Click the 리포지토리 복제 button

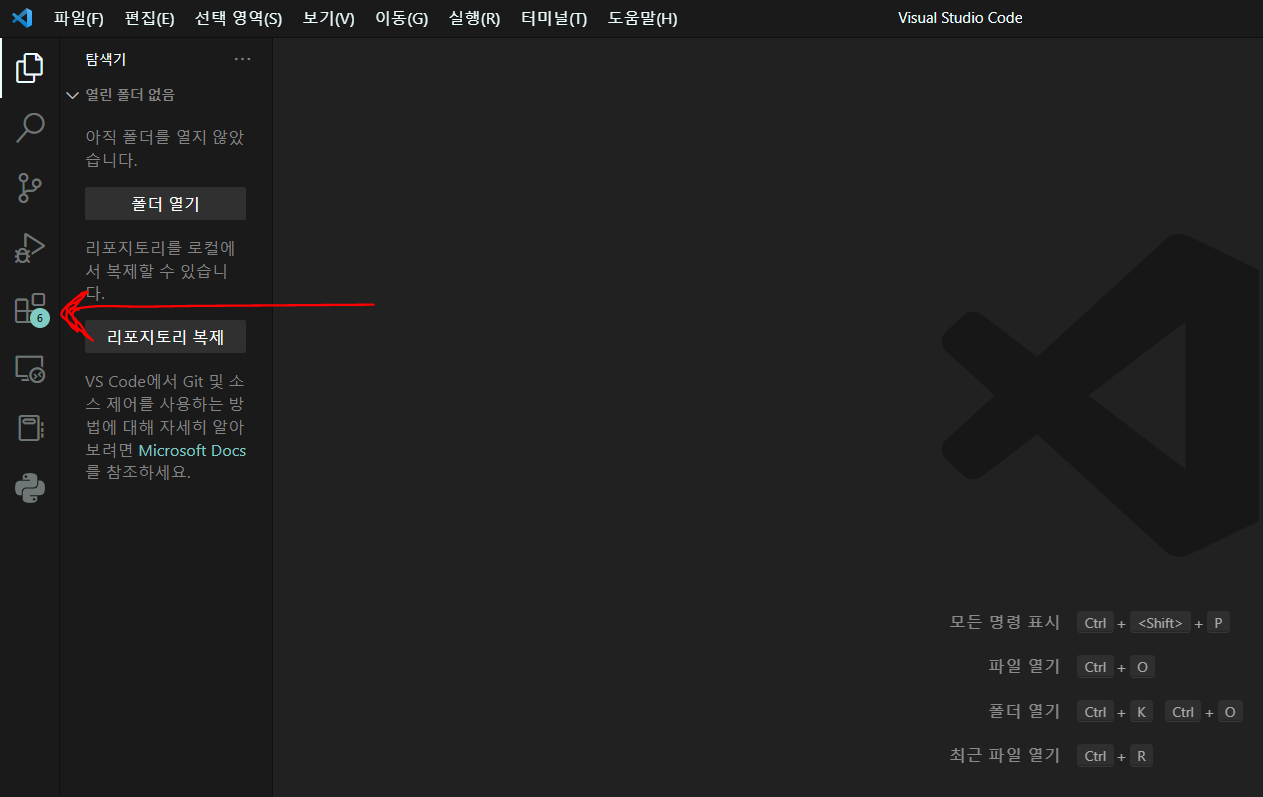tap(165, 336)
